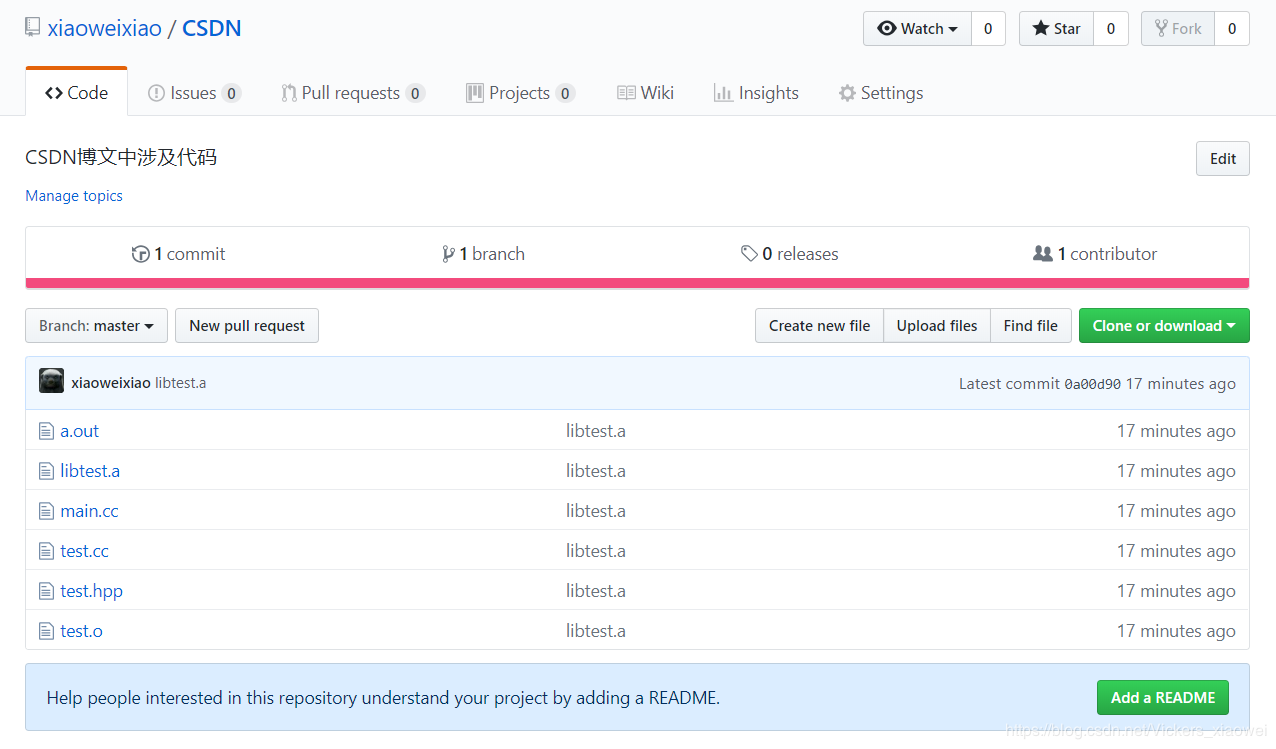Open the main.cc file
Screen dimensions: 1276x749
pyautogui.click(x=89, y=511)
